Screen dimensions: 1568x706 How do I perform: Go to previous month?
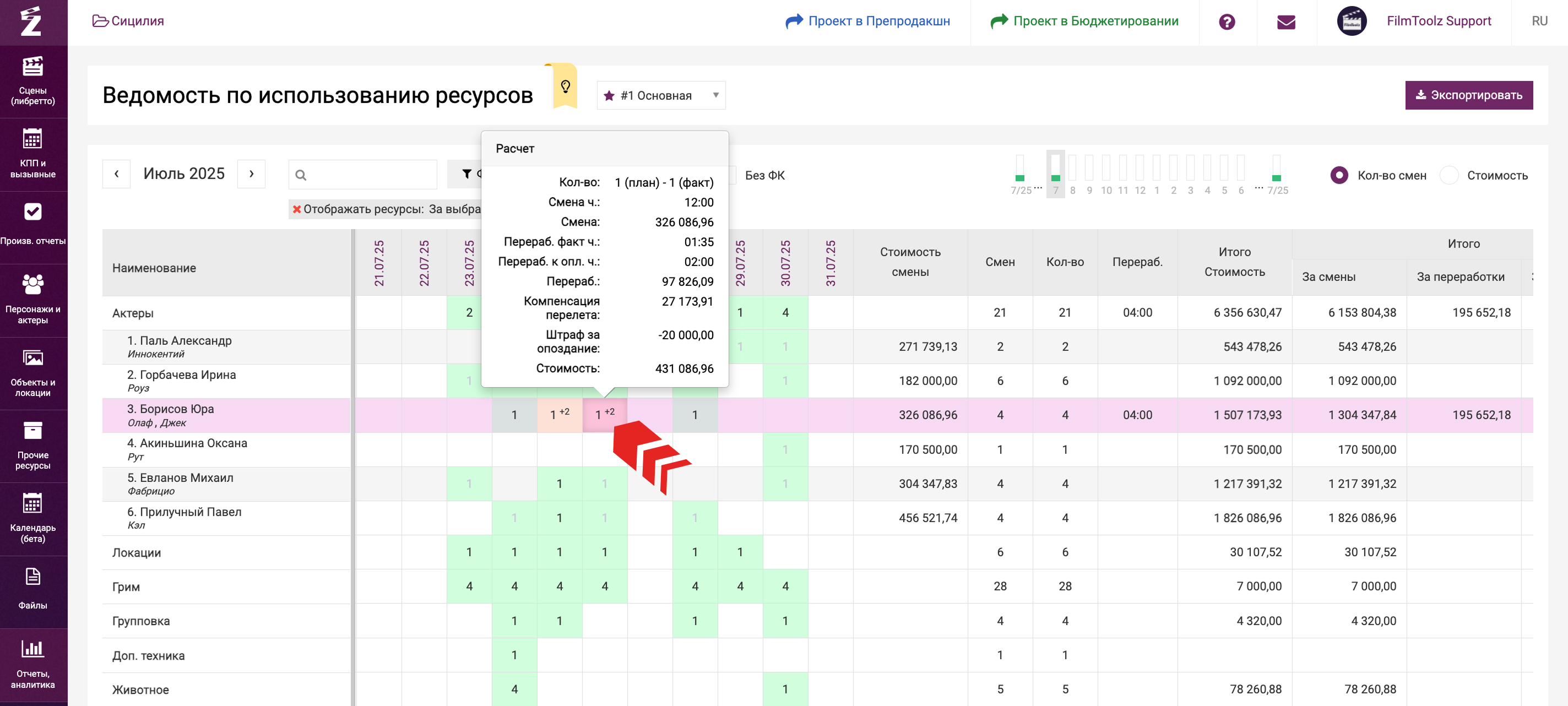pos(116,174)
